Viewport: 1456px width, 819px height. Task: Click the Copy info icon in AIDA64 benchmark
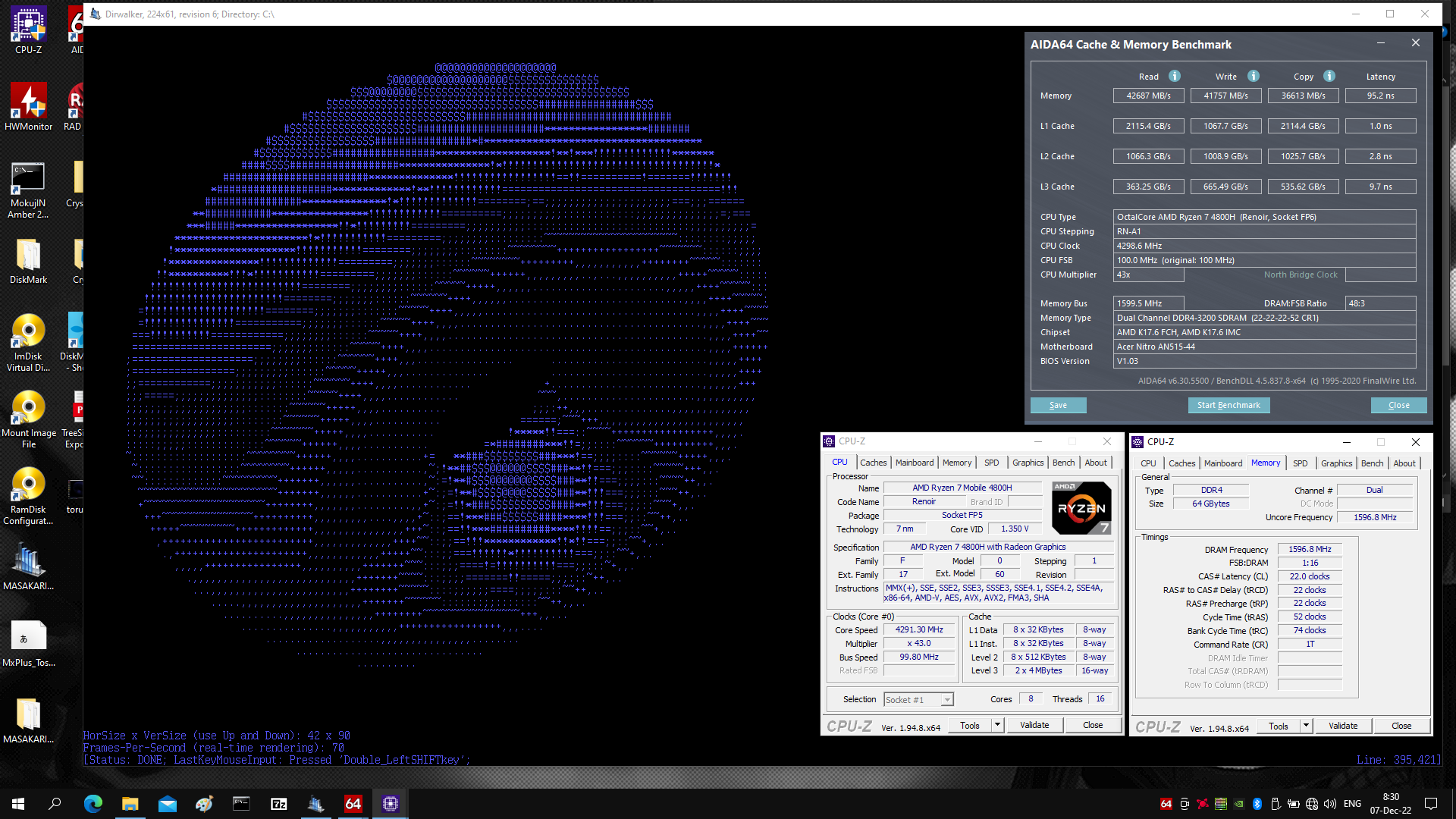coord(1329,76)
